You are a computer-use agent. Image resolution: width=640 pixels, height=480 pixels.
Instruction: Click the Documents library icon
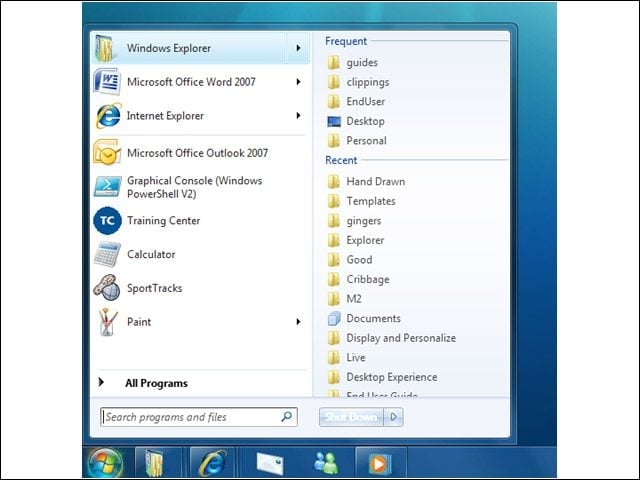point(334,318)
